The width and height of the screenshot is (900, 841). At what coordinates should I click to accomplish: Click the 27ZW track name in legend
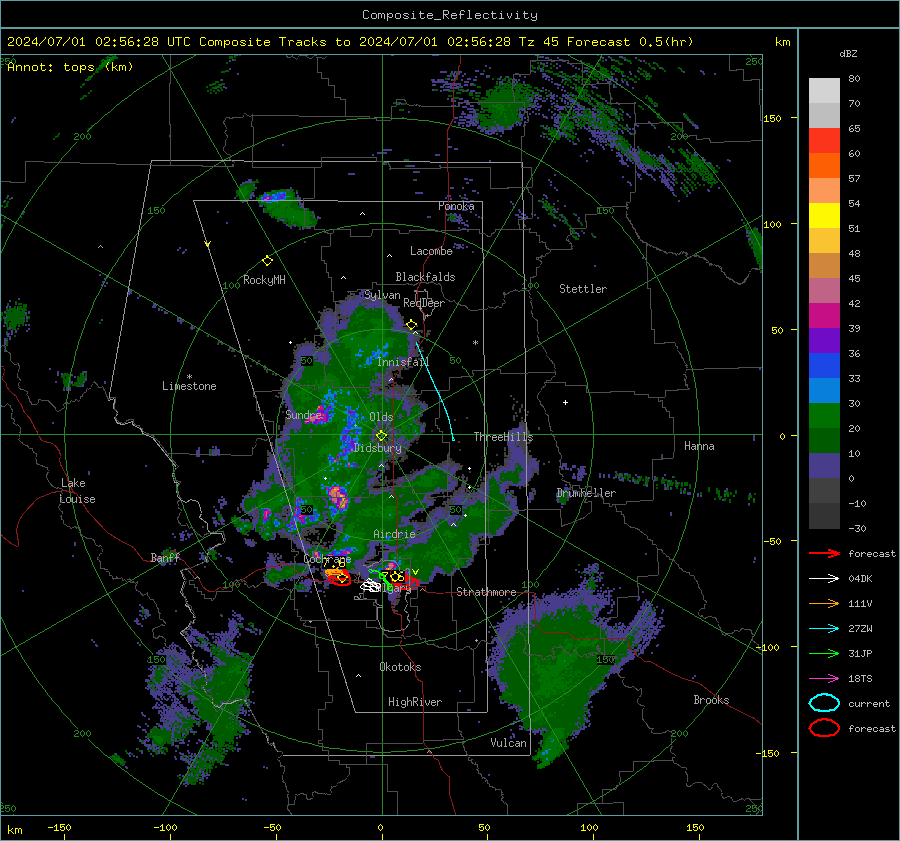tap(860, 629)
